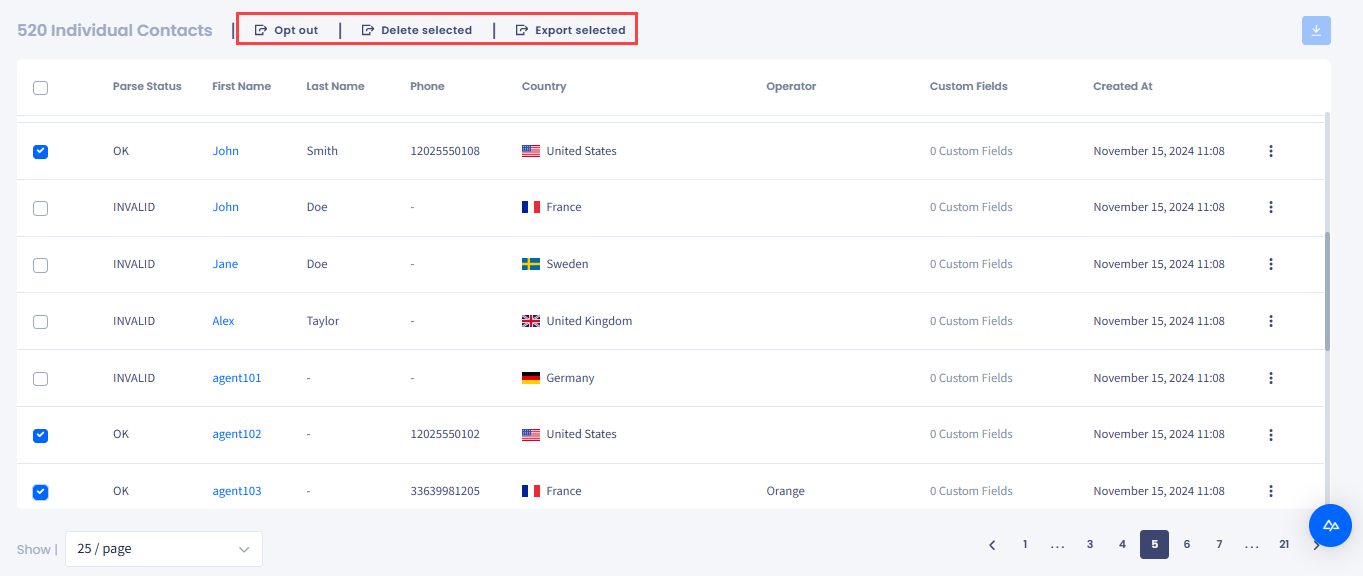
Task: Check the agent101 row checkbox
Action: (x=40, y=379)
